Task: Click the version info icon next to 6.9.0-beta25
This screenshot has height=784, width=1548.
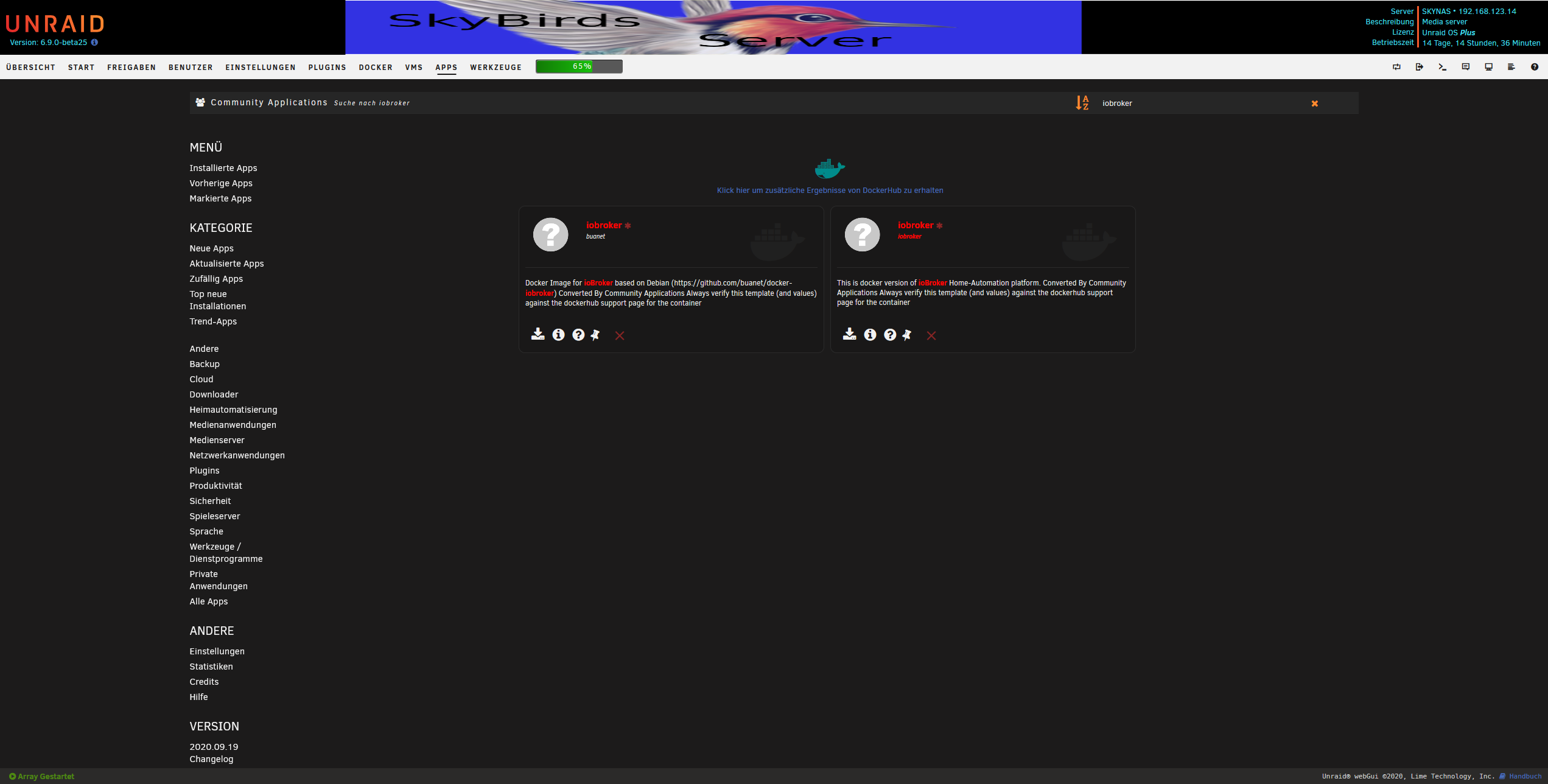Action: [94, 43]
